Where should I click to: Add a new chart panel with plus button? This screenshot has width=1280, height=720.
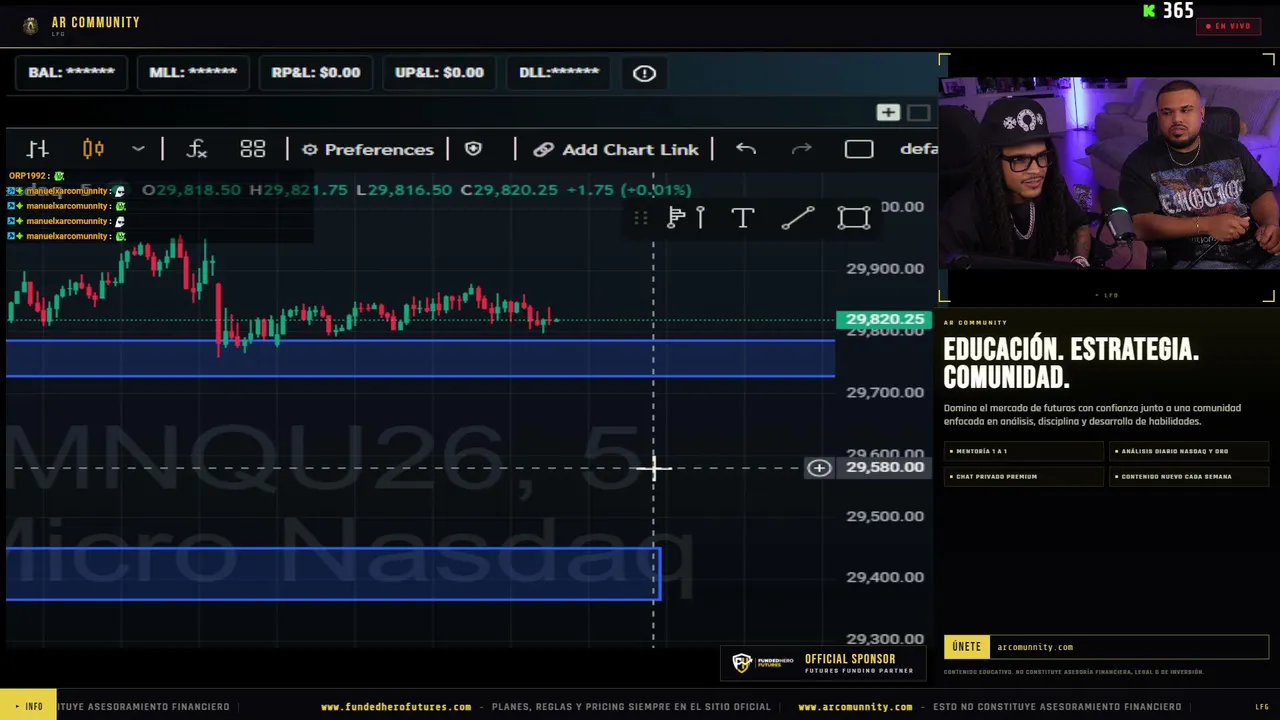[x=888, y=112]
